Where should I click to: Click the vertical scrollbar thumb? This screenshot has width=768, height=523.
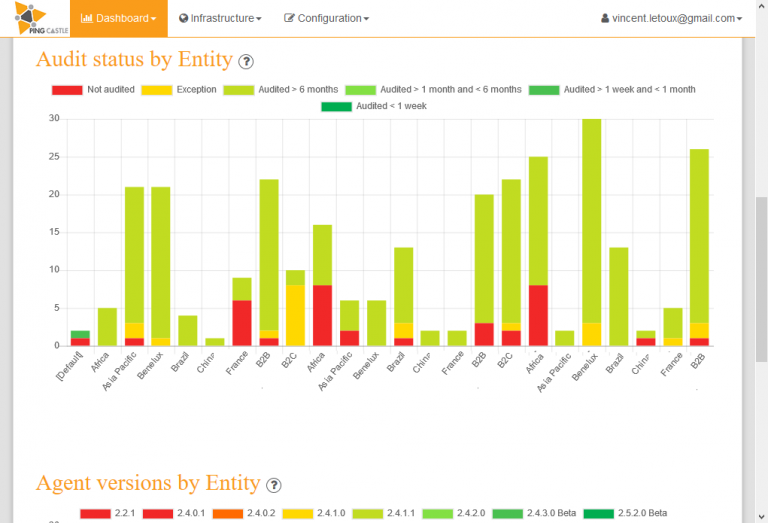760,278
